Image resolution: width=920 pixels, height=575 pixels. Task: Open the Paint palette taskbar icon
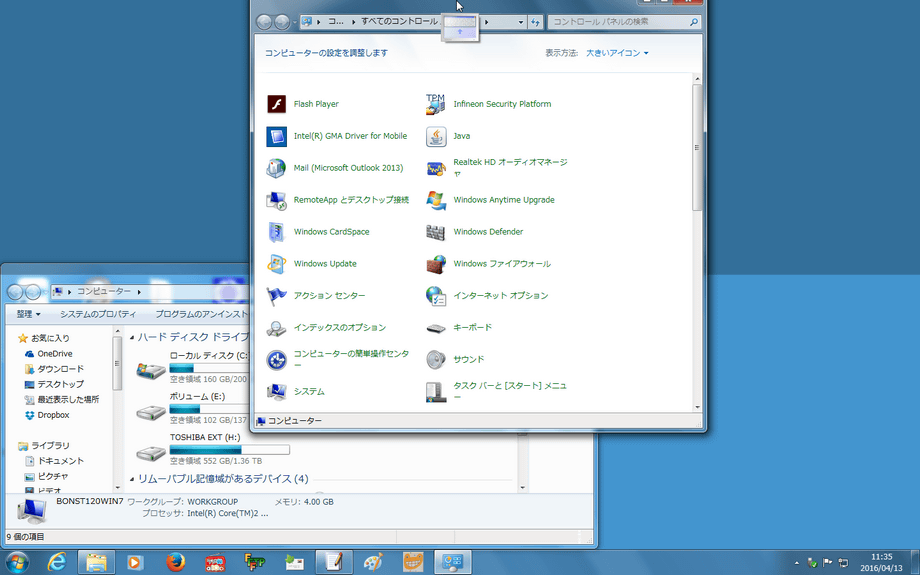pyautogui.click(x=373, y=563)
